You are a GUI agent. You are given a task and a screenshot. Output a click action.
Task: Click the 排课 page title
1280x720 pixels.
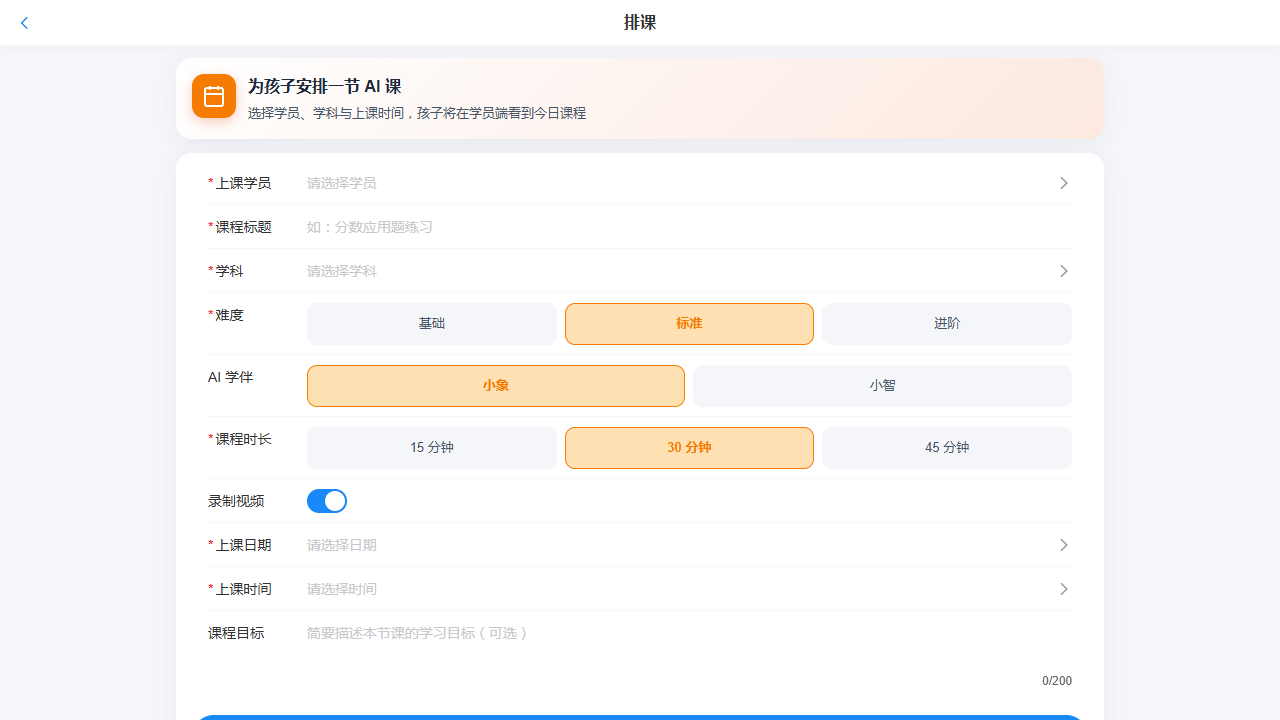640,23
